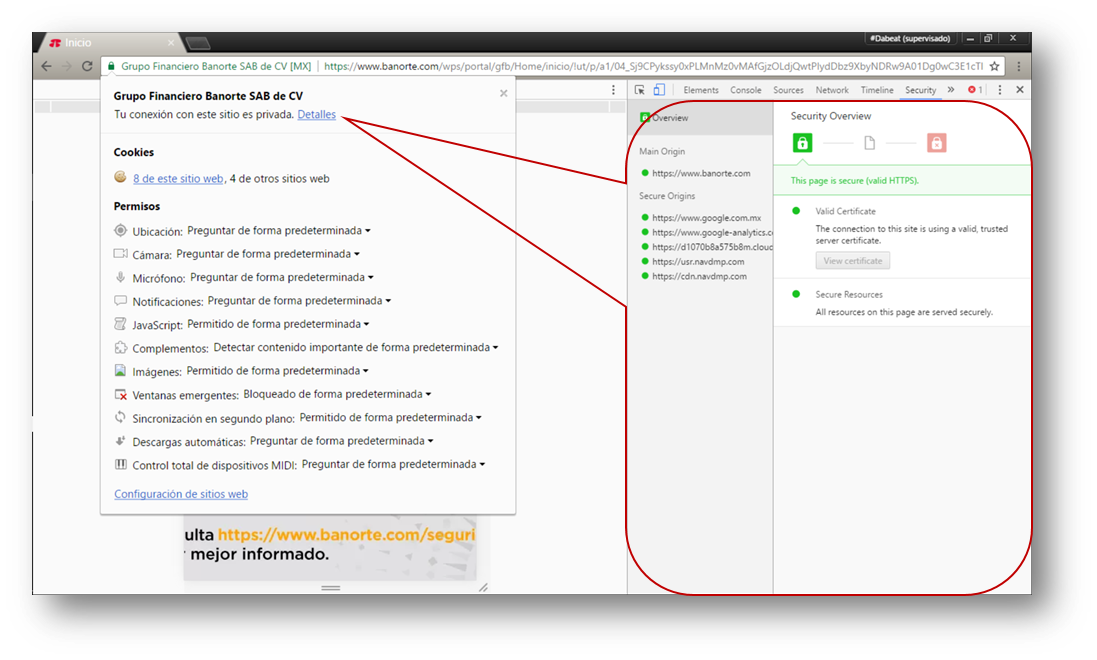Open the Ubicación permission dropdown
The width and height of the screenshot is (1097, 660).
point(279,231)
